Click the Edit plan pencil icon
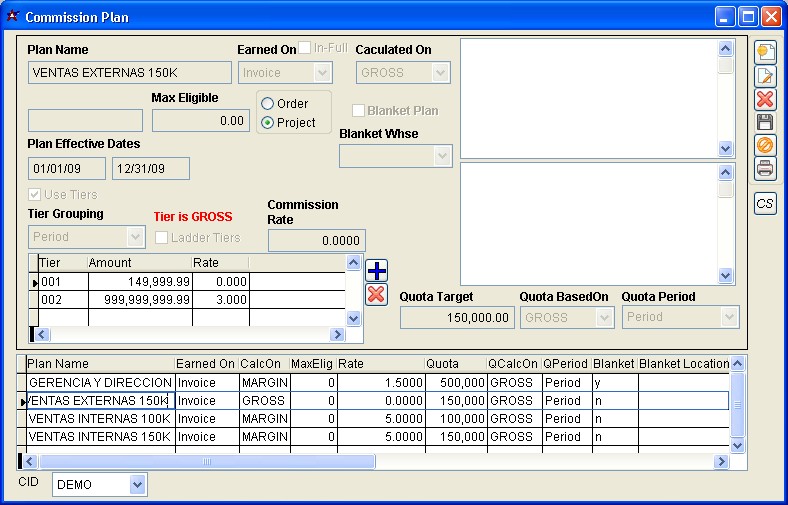This screenshot has width=788, height=505. click(x=765, y=76)
